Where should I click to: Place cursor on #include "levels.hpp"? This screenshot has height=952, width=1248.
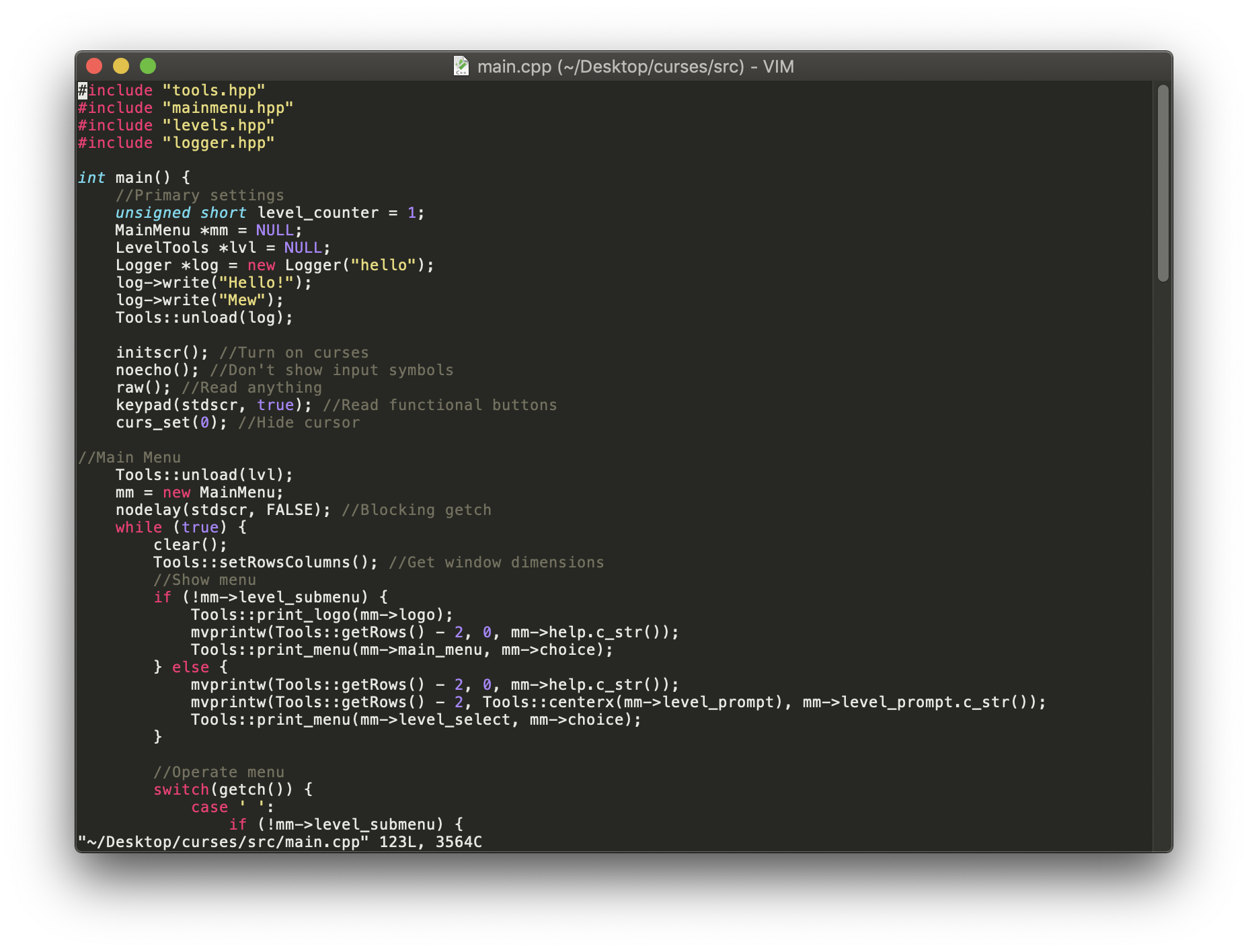click(x=175, y=125)
